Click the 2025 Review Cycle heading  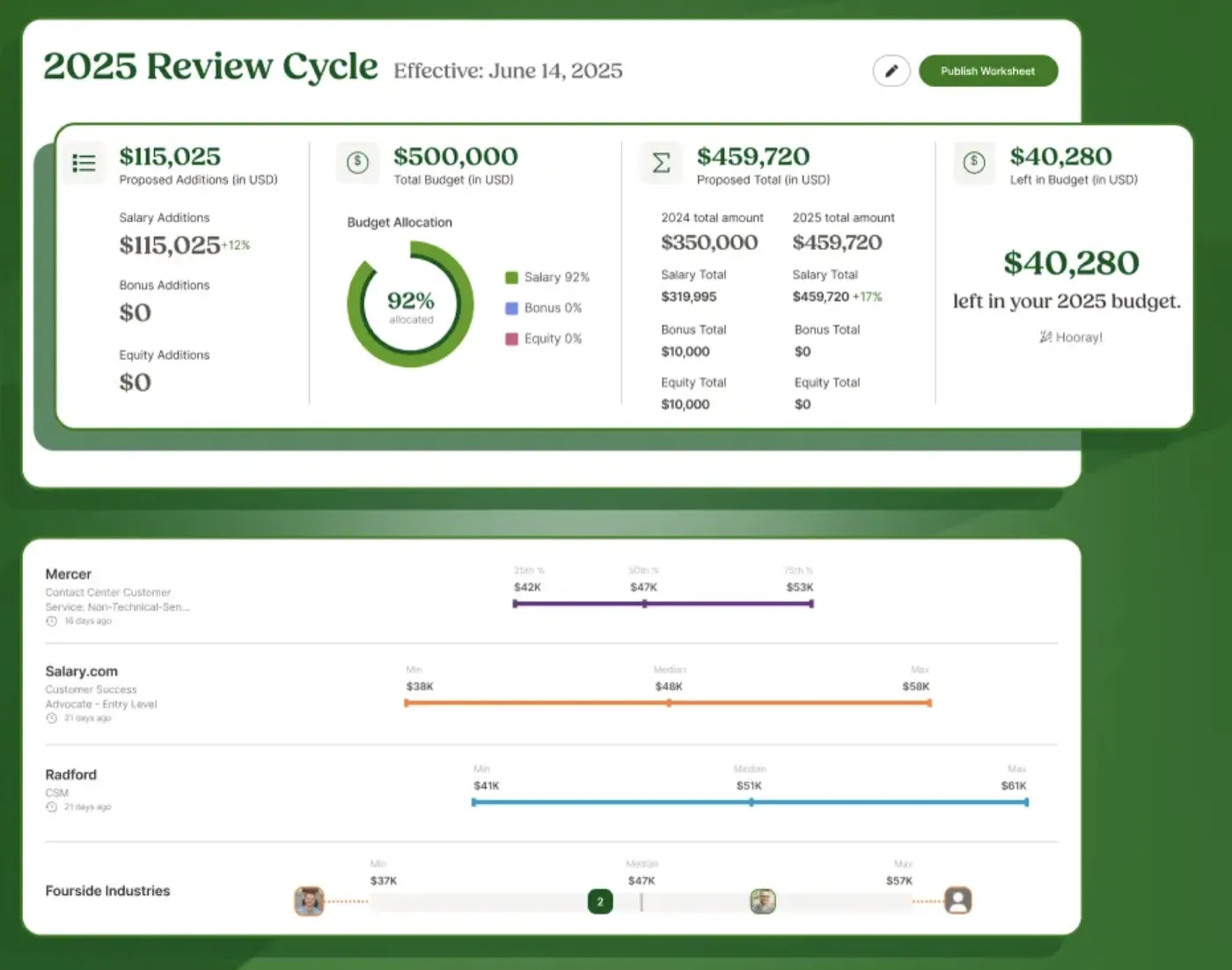(x=210, y=66)
